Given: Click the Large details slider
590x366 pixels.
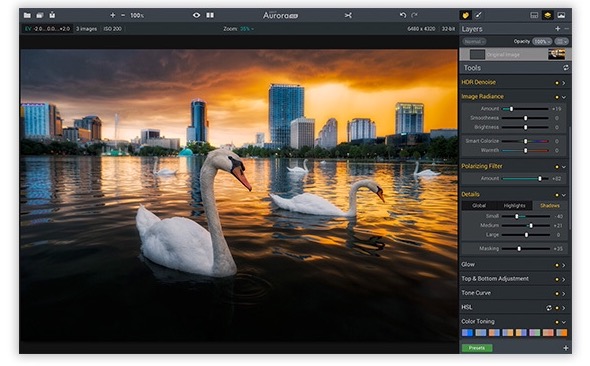Looking at the screenshot, I should (525, 235).
